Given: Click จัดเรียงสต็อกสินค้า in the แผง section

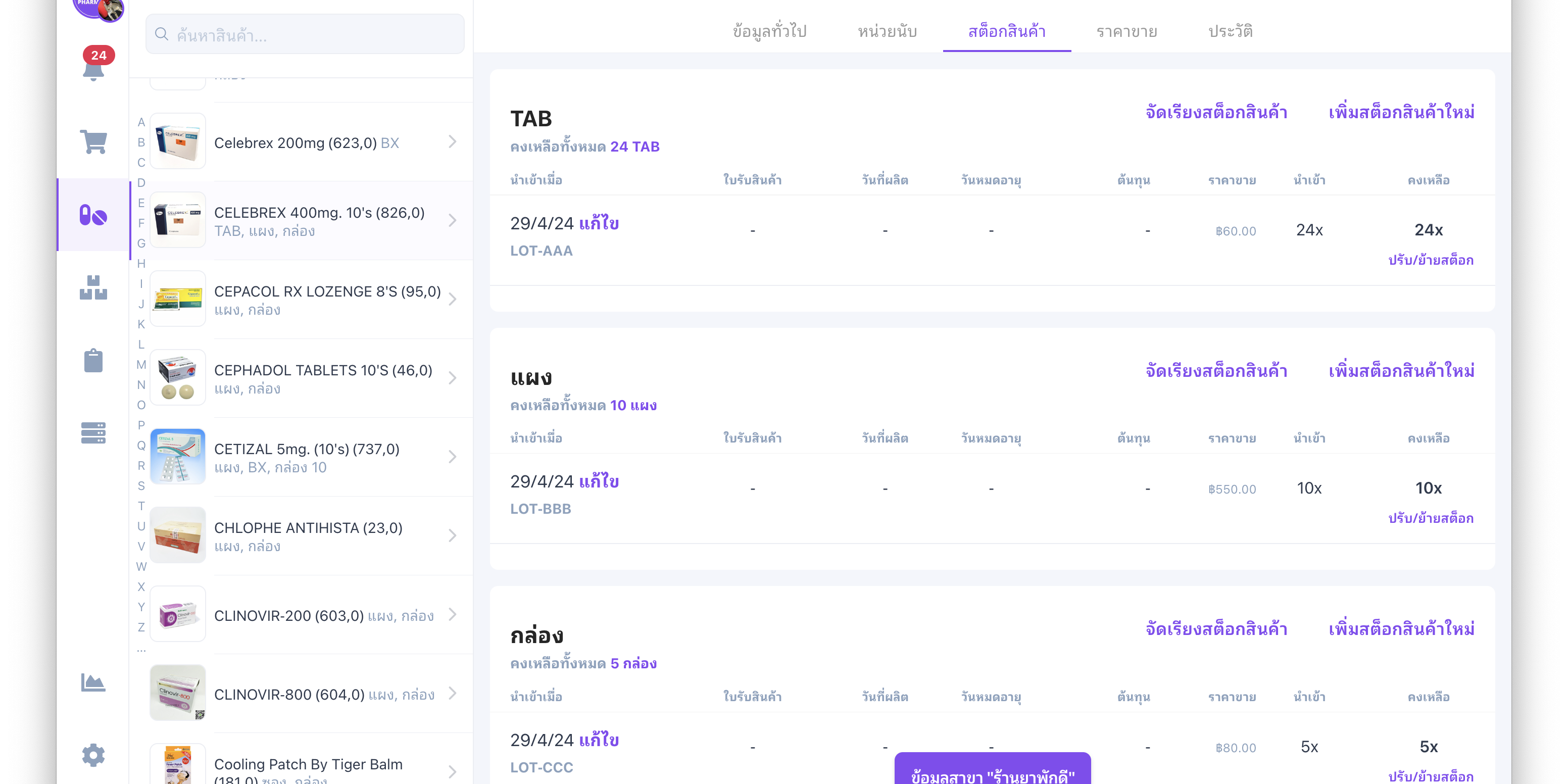Looking at the screenshot, I should 1216,371.
